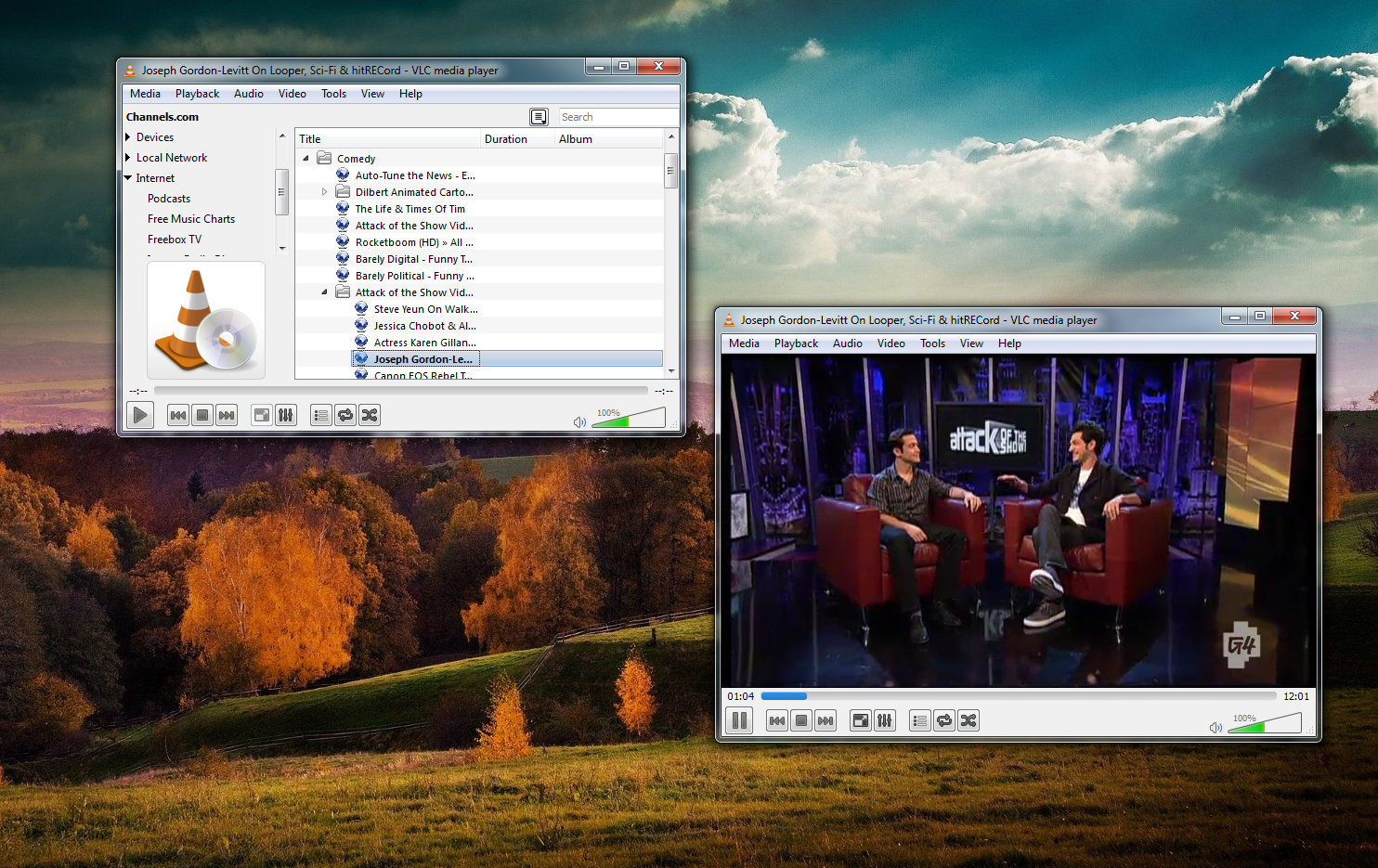
Task: Expand the Devices tree node
Action: click(x=128, y=137)
